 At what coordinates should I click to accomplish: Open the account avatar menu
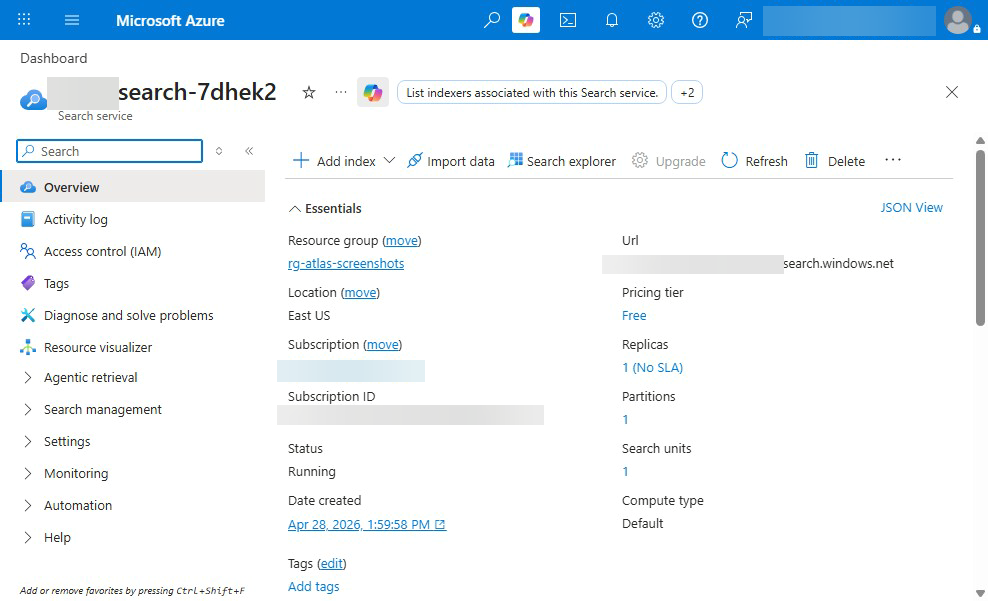point(958,20)
